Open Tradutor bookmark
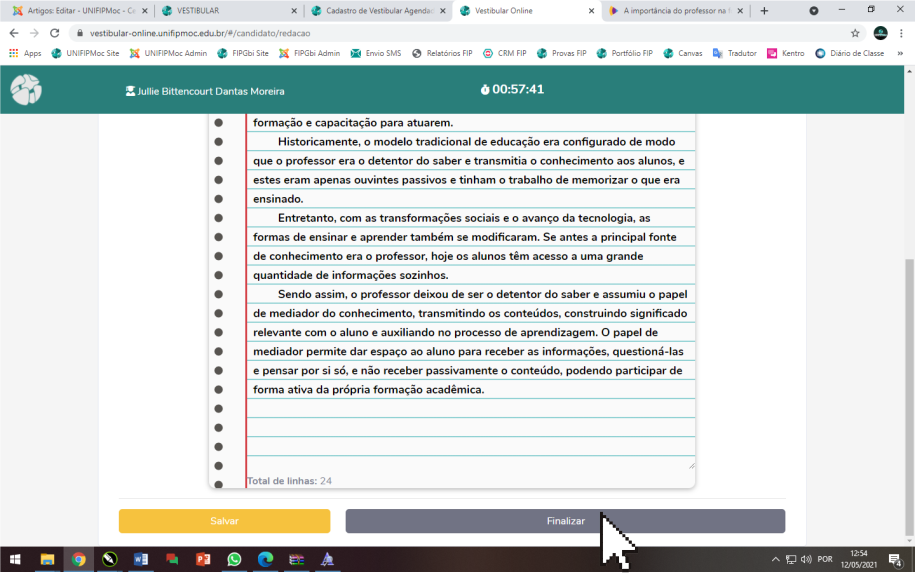915x575 pixels. (x=735, y=53)
